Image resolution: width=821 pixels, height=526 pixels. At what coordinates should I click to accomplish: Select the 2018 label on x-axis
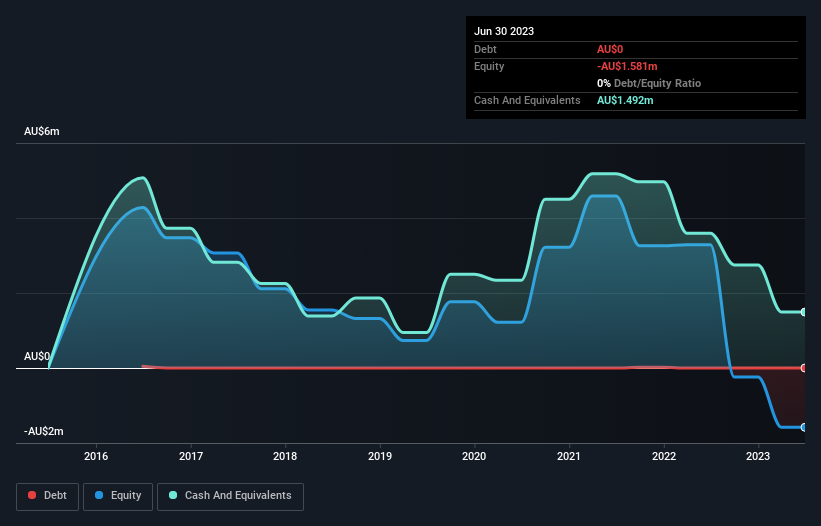(285, 456)
